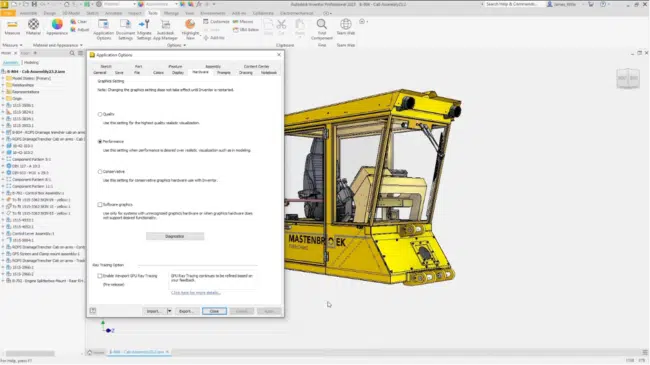The height and width of the screenshot is (365, 650).
Task: Click the ViewCube in the viewport
Action: pyautogui.click(x=628, y=78)
